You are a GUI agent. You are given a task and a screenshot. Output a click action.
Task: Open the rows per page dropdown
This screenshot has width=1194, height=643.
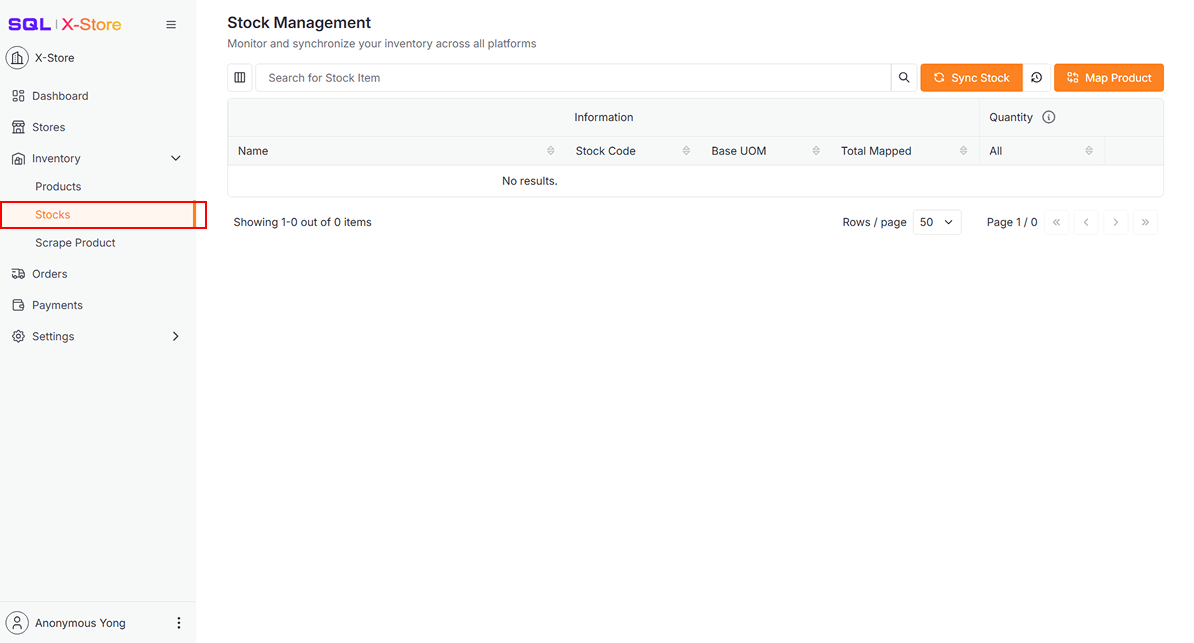(x=937, y=222)
